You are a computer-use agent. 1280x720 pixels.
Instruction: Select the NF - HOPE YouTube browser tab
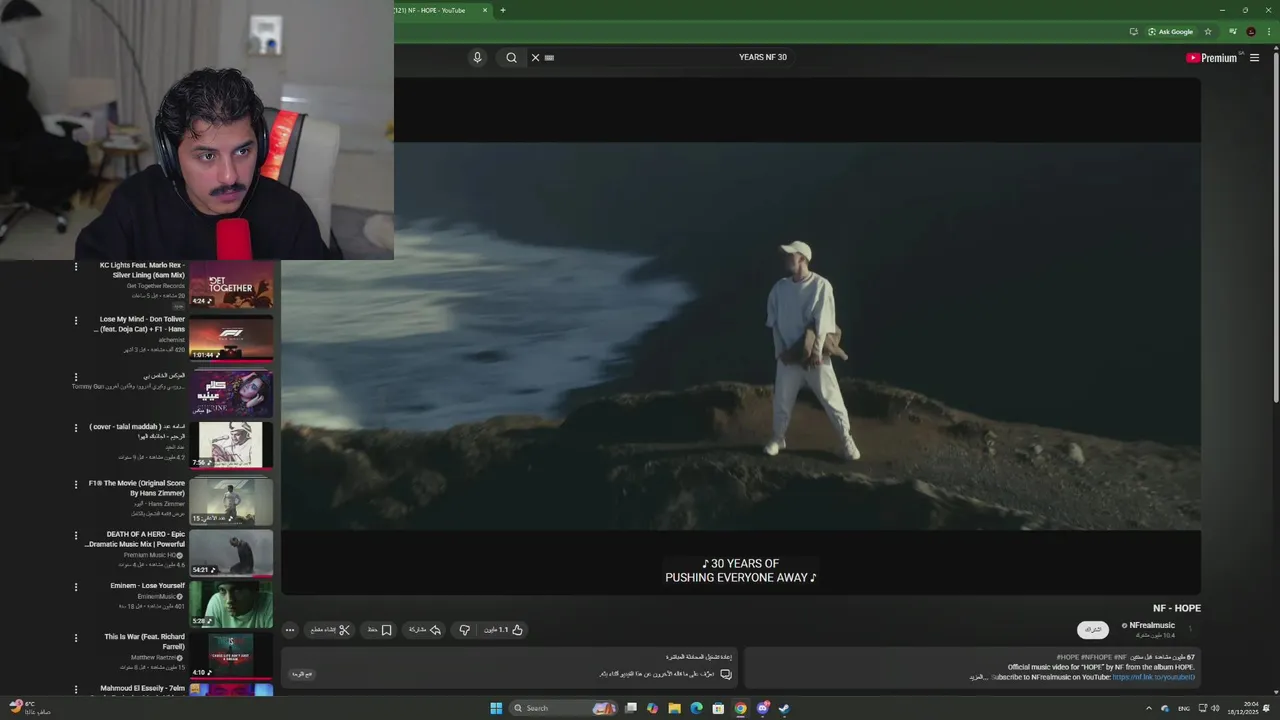click(x=435, y=10)
